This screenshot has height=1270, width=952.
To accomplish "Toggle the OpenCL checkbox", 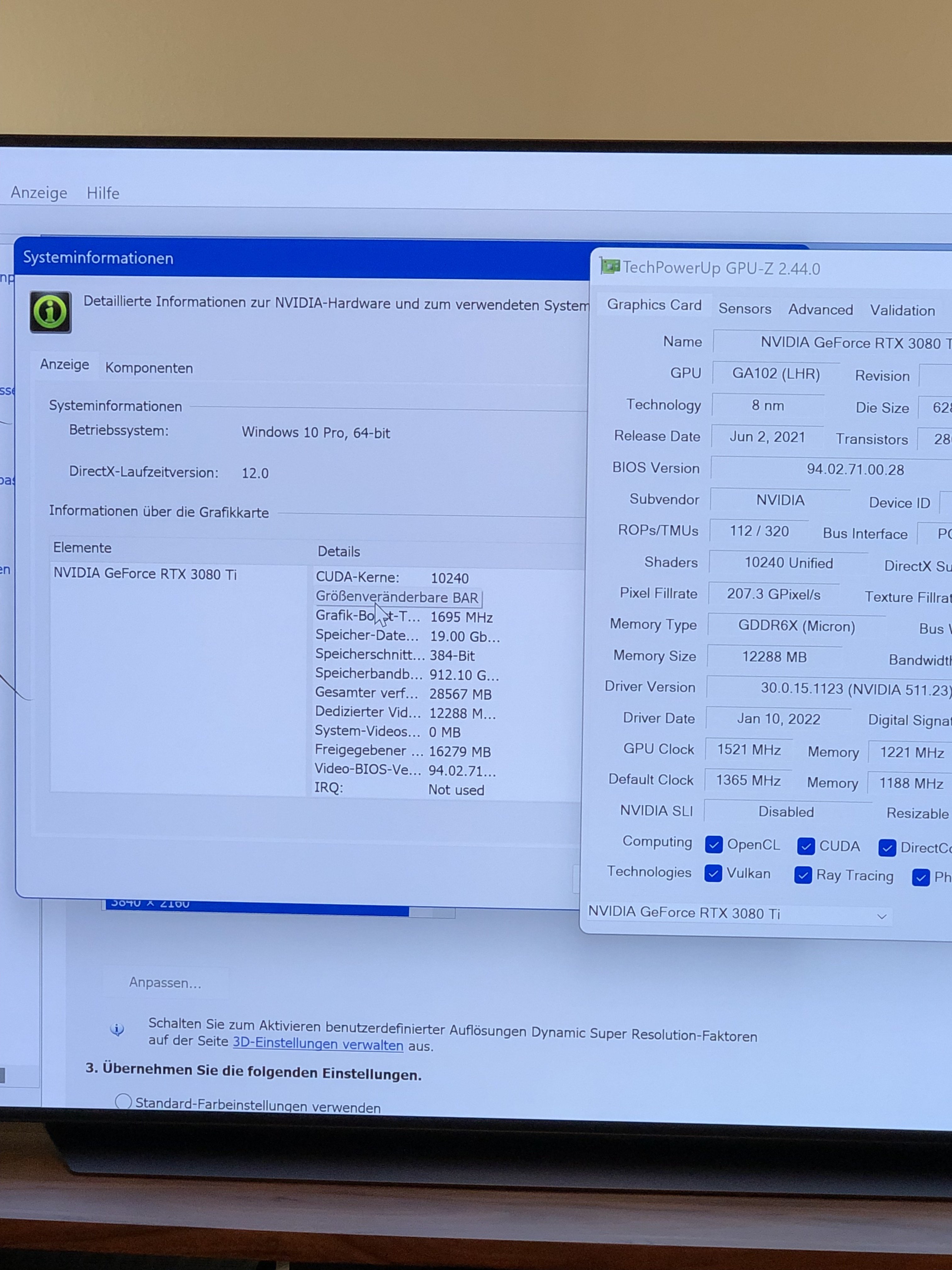I will tap(713, 844).
